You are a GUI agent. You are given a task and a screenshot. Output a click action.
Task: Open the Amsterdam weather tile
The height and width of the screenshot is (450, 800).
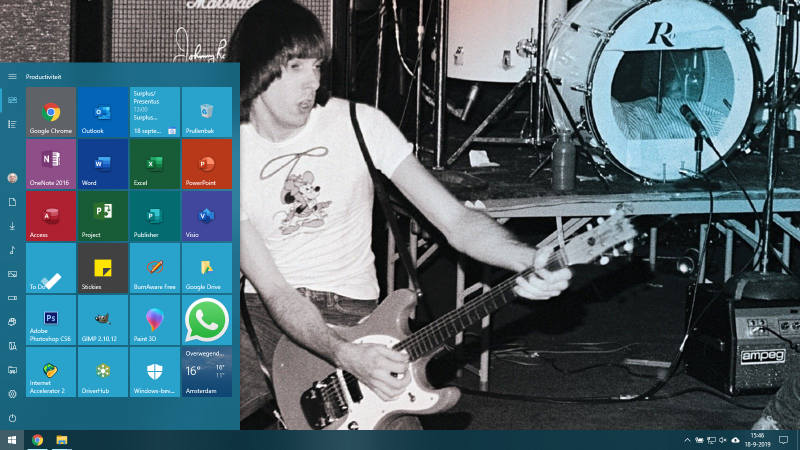click(x=207, y=372)
